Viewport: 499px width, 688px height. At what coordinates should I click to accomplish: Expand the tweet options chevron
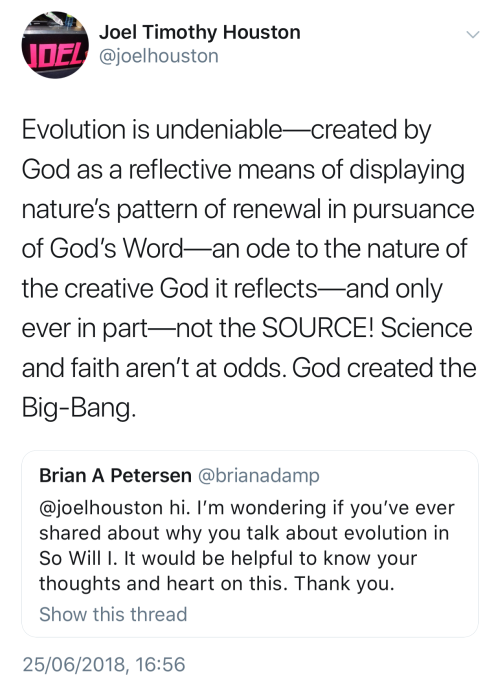(x=473, y=34)
